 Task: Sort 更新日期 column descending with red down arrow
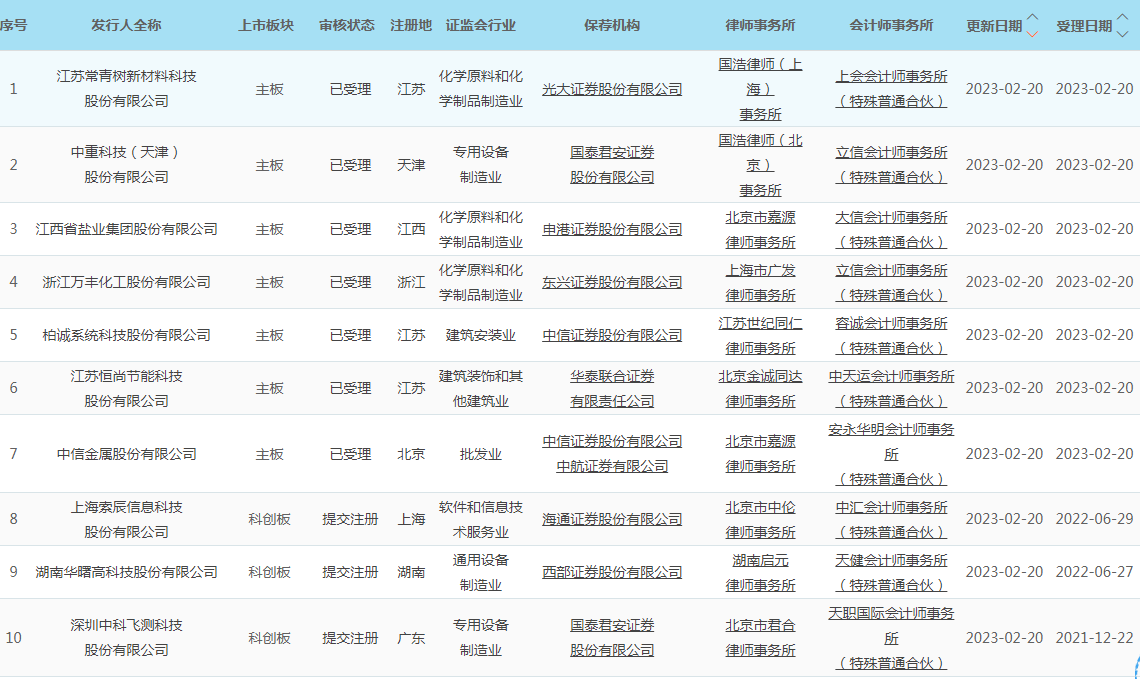(x=1033, y=33)
